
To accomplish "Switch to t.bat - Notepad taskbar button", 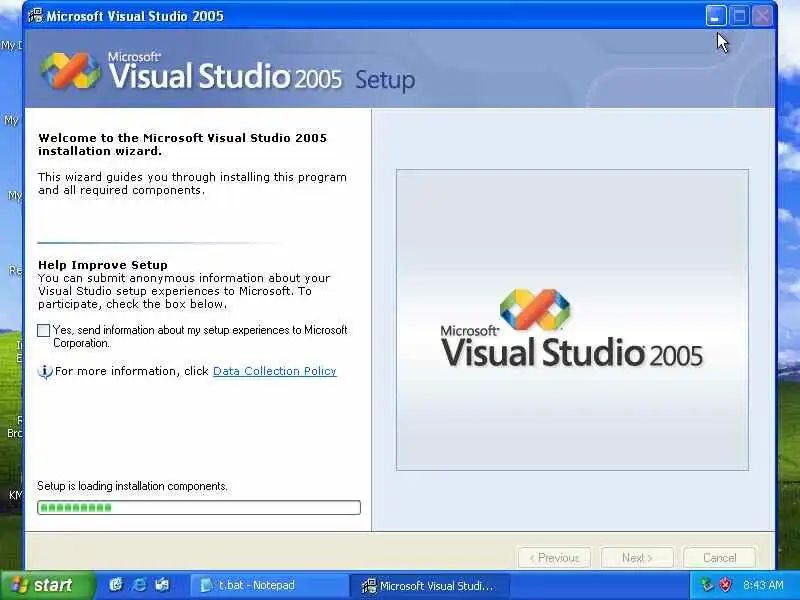I will coord(269,585).
